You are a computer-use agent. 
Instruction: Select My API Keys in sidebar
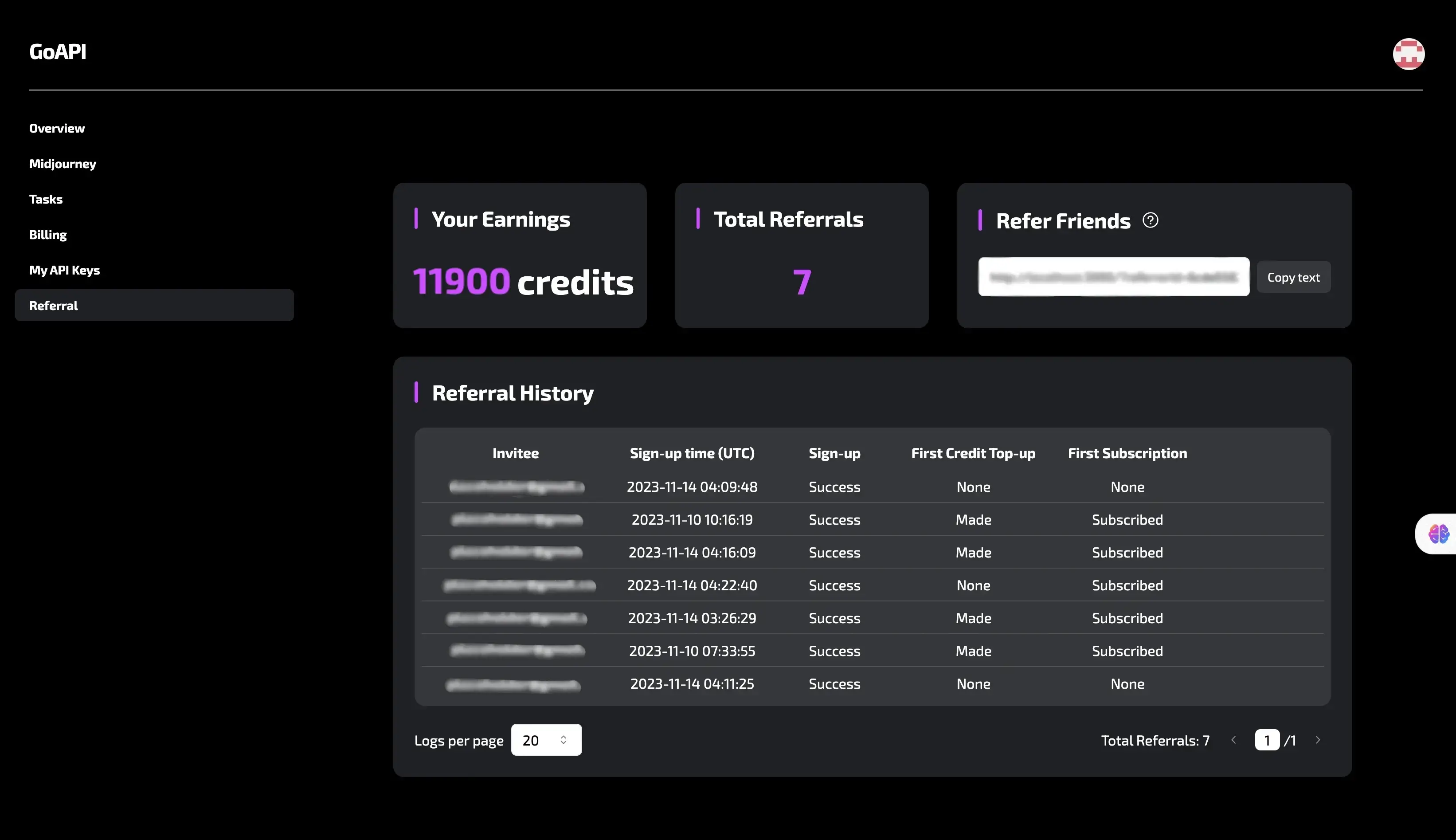coord(64,270)
